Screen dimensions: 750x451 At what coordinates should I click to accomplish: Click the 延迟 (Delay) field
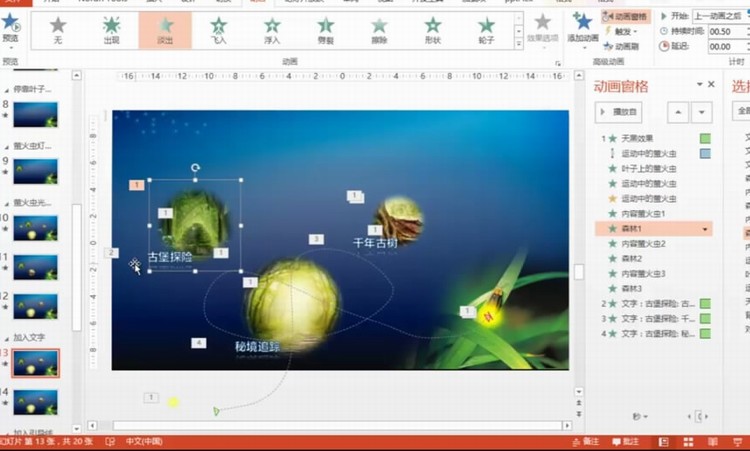pyautogui.click(x=728, y=47)
